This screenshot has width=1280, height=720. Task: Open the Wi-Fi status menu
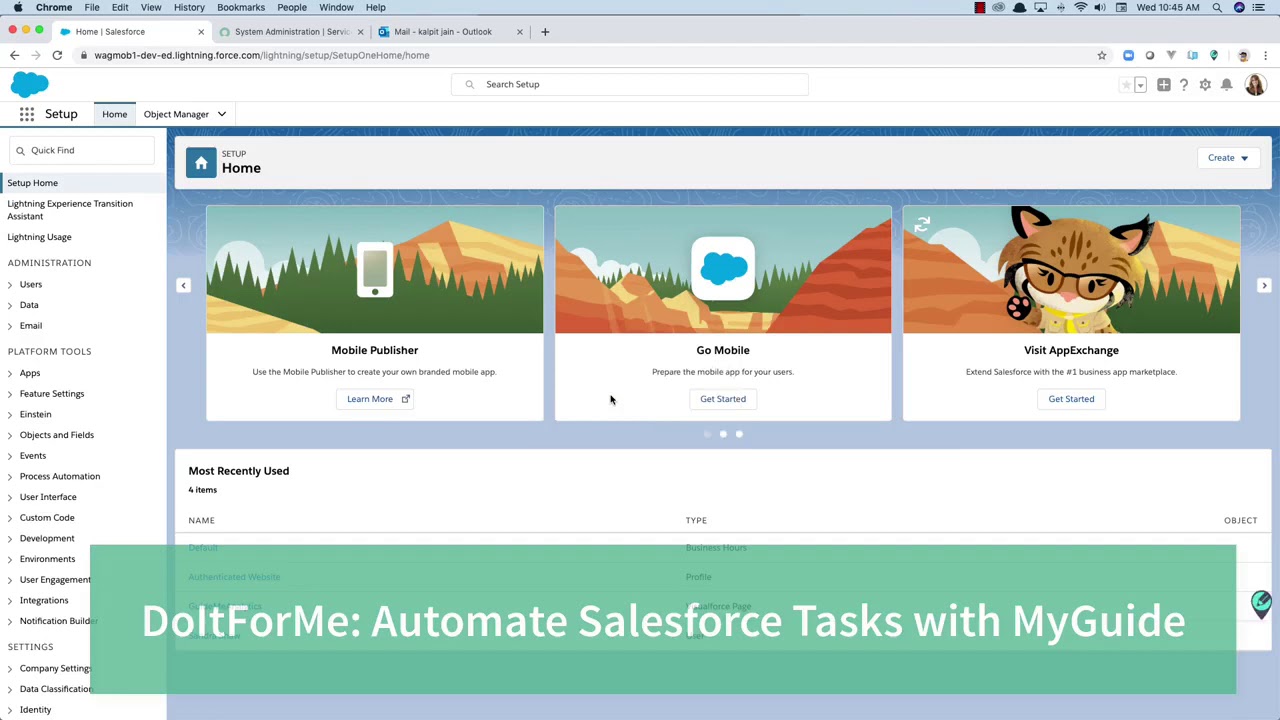1081,7
